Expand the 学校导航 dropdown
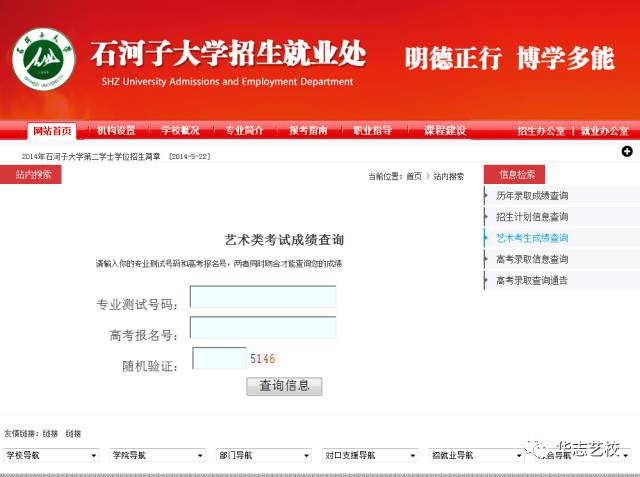 pos(52,455)
